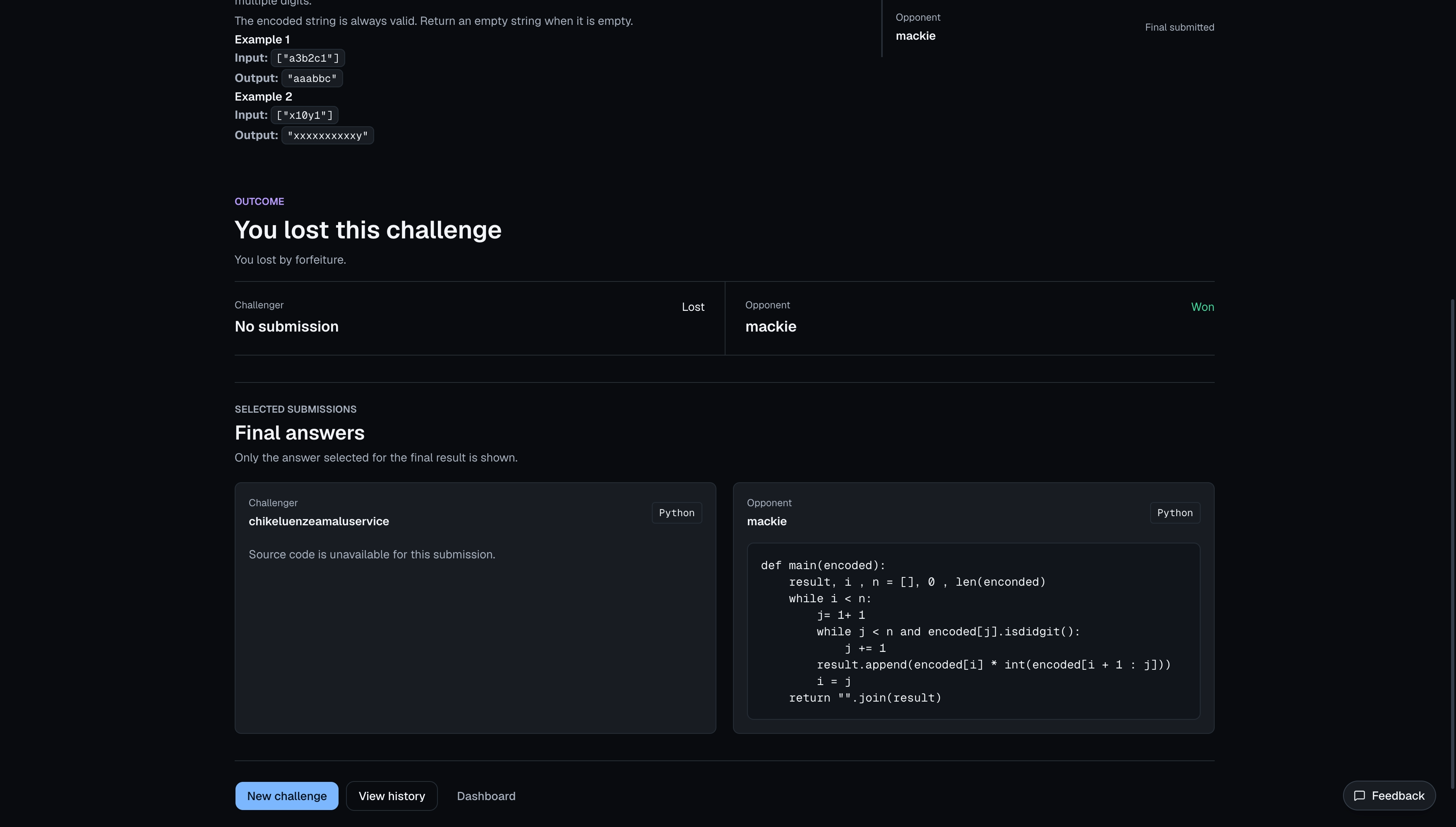
Task: Click the "while i < n:" code line
Action: pos(830,599)
